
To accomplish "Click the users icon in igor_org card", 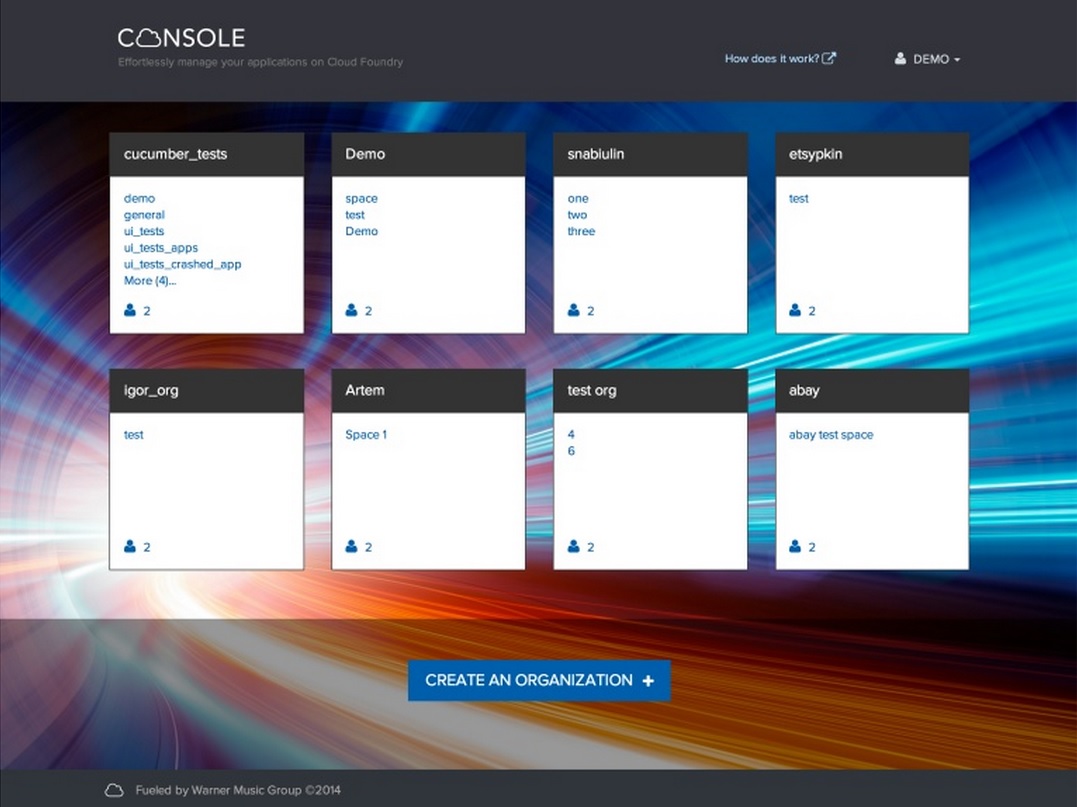I will pos(130,547).
